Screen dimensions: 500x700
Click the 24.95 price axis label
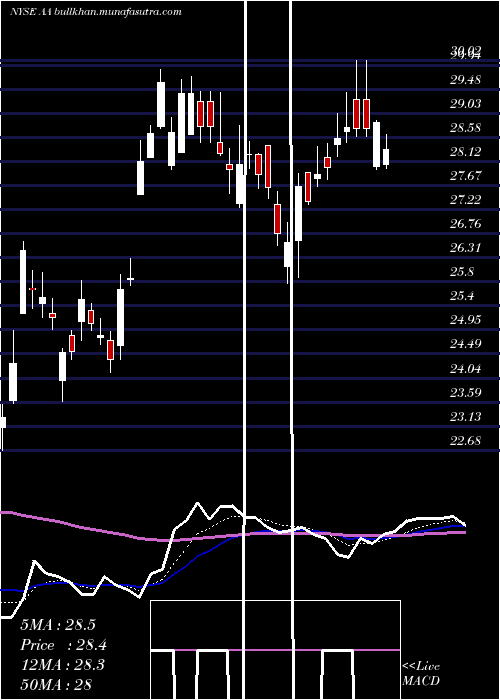click(x=465, y=320)
